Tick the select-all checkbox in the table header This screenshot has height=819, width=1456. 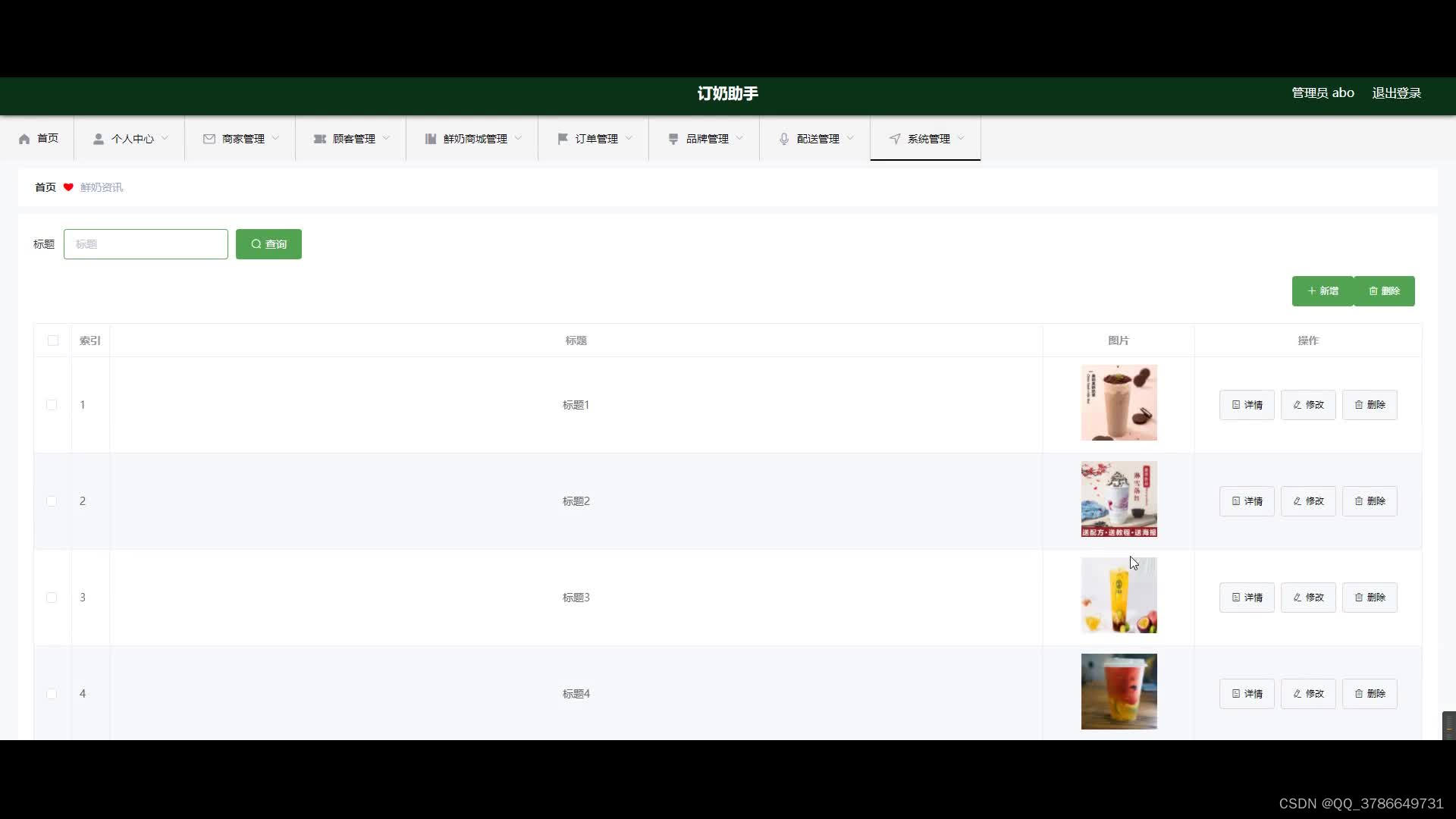(x=53, y=340)
